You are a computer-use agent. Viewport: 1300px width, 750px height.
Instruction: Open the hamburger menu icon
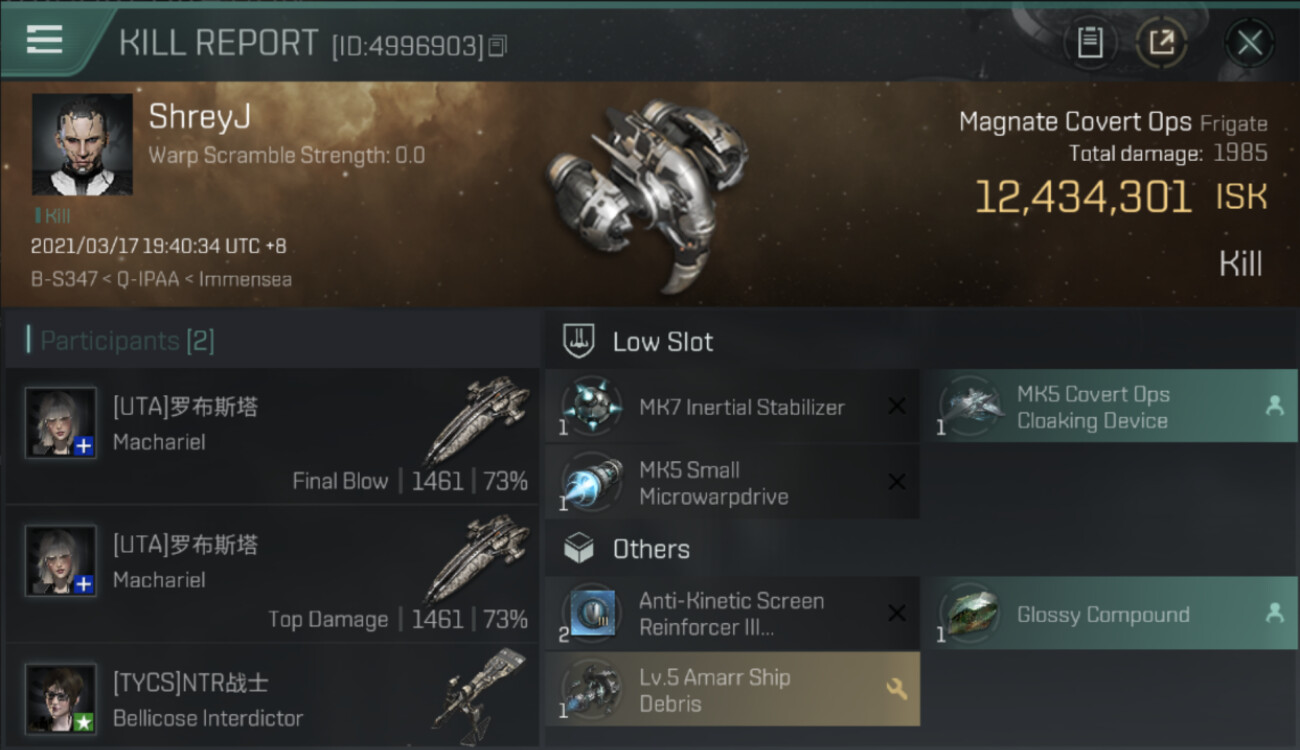tap(44, 40)
